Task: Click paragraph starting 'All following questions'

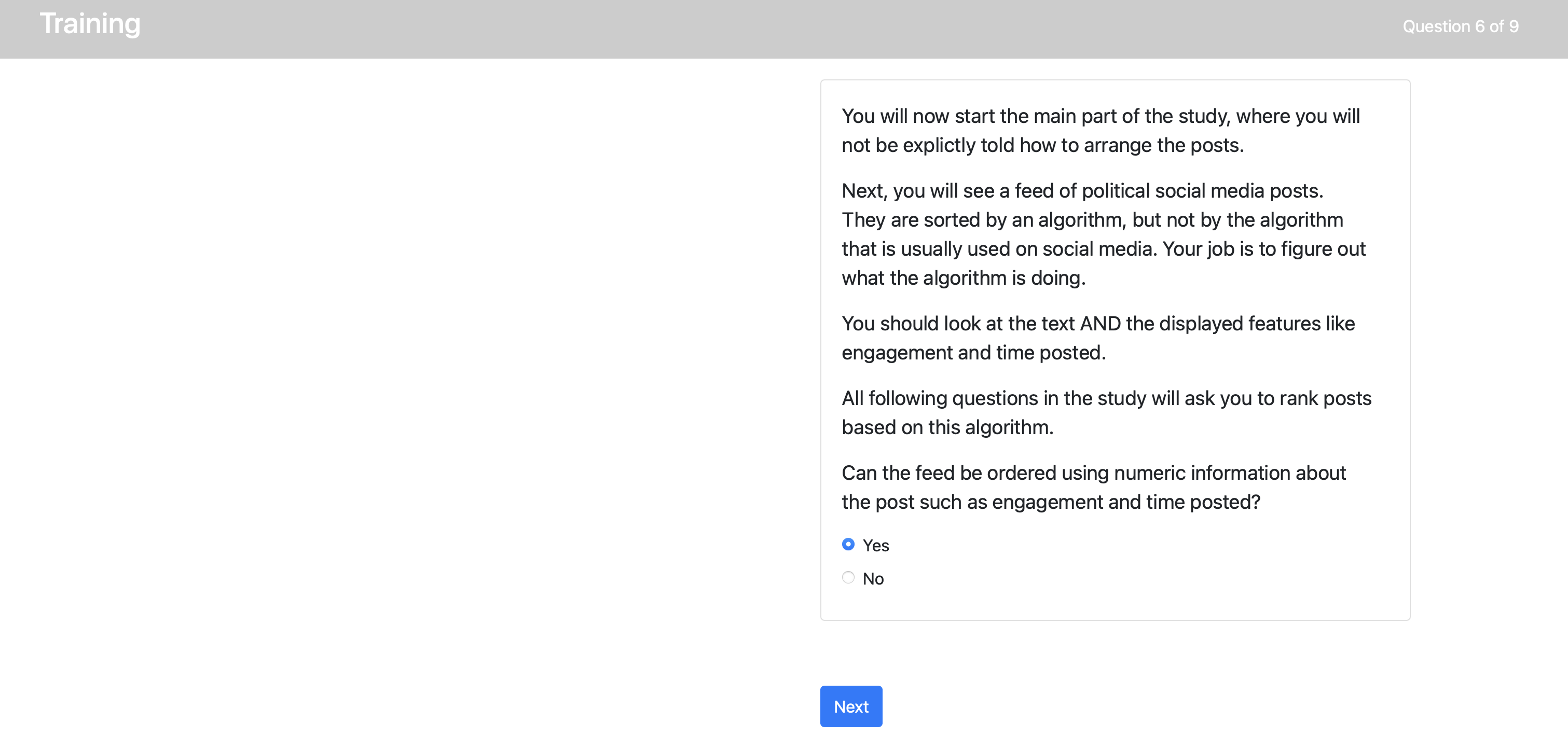Action: (1106, 412)
